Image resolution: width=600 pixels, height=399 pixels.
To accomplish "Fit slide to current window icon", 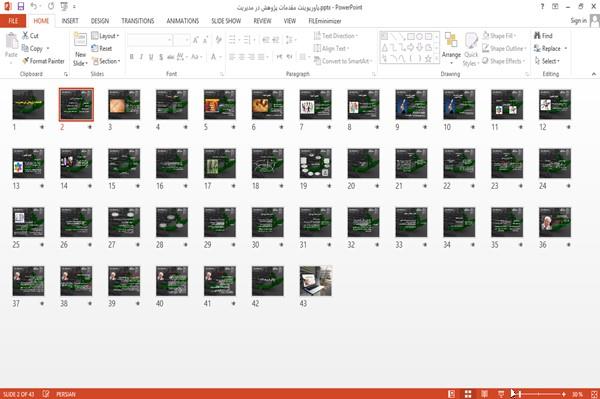I will tap(594, 394).
